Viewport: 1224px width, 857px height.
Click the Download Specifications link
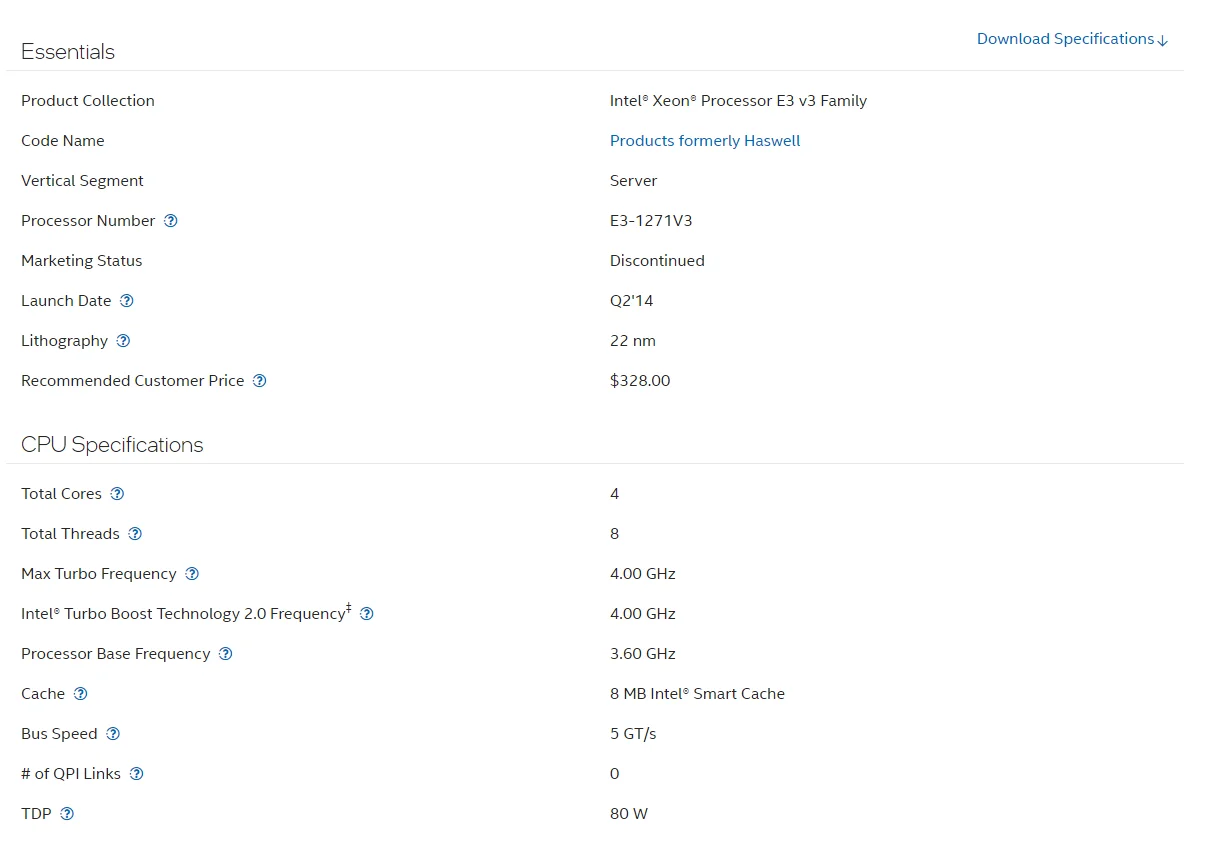pos(1072,39)
